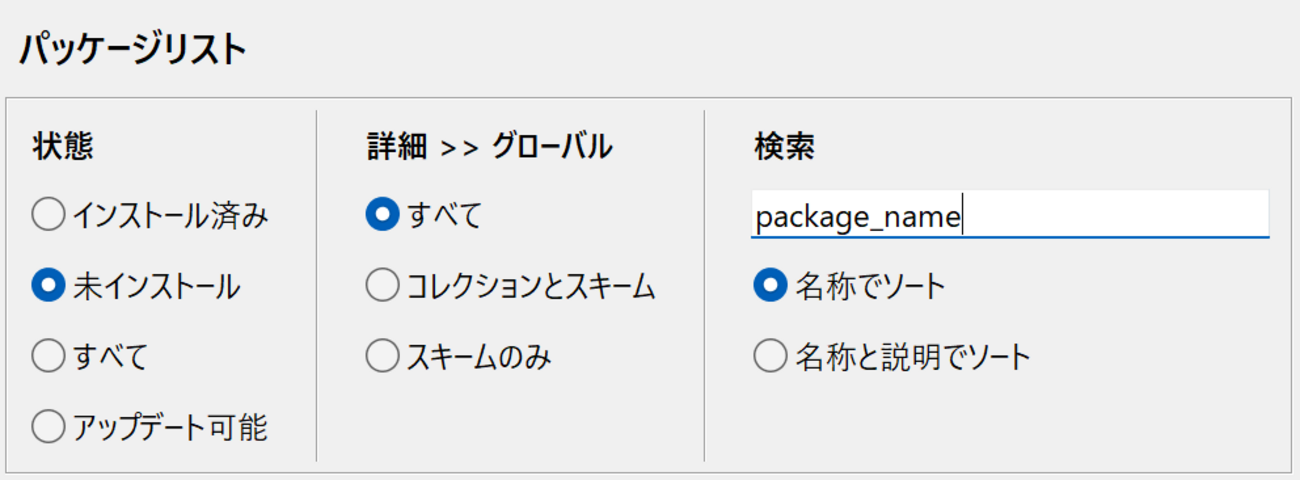Viewport: 1300px width, 480px height.
Task: Click the package_name search field
Action: click(x=1010, y=215)
